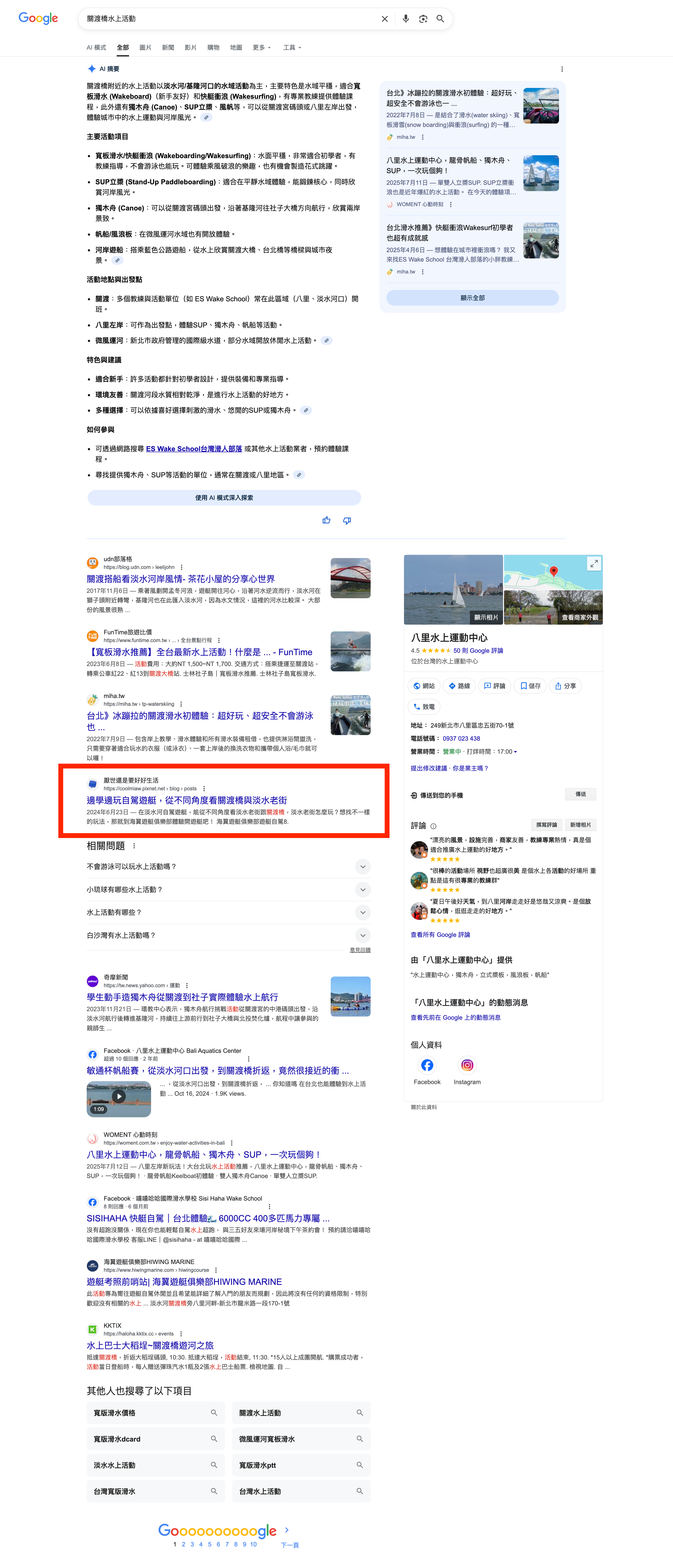Viewport: 673px width, 1568px height.
Task: Click 使用 AI 模式深入探索 button
Action: coord(224,497)
